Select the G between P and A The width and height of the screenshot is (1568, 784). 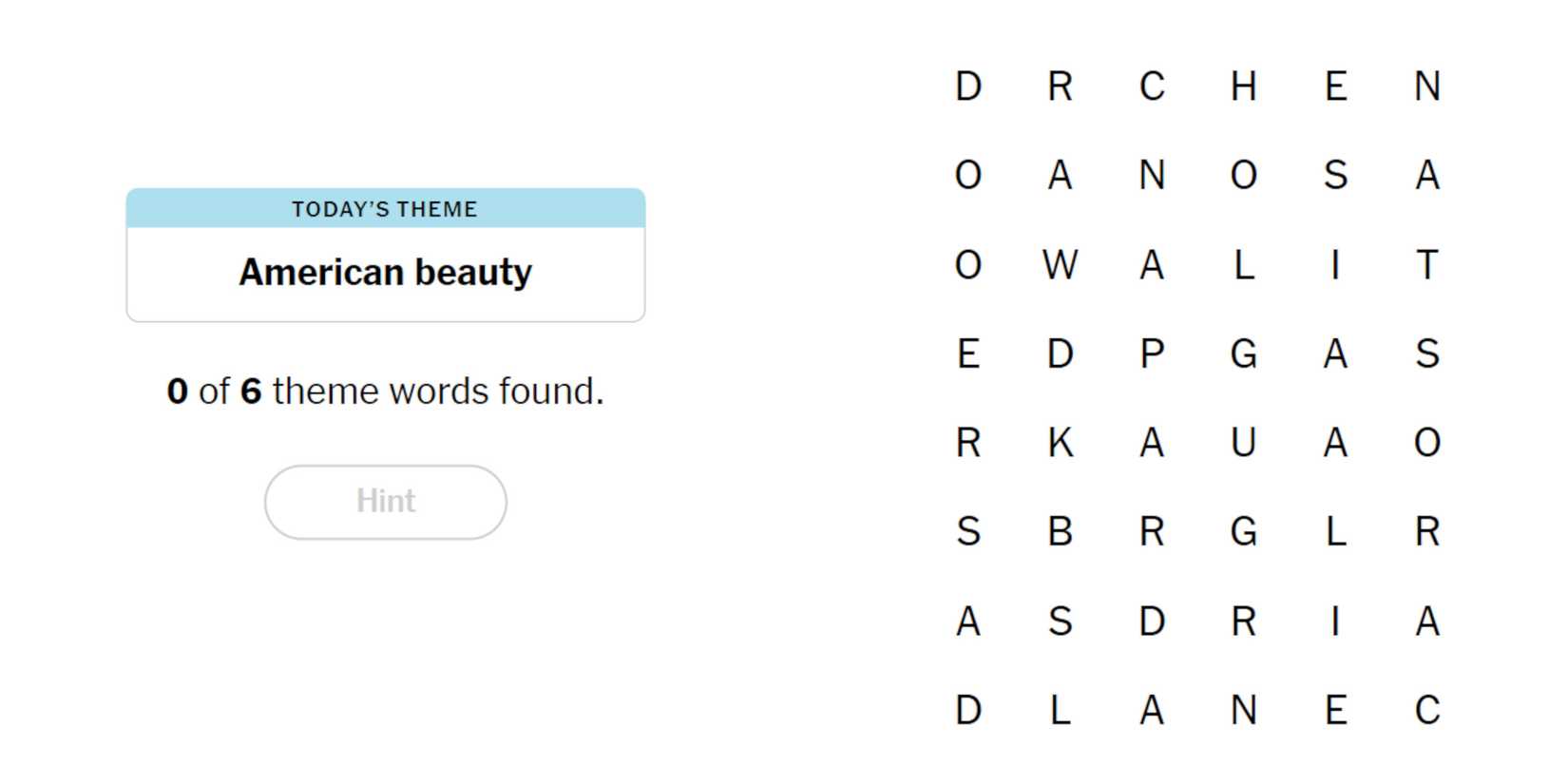tap(1243, 354)
